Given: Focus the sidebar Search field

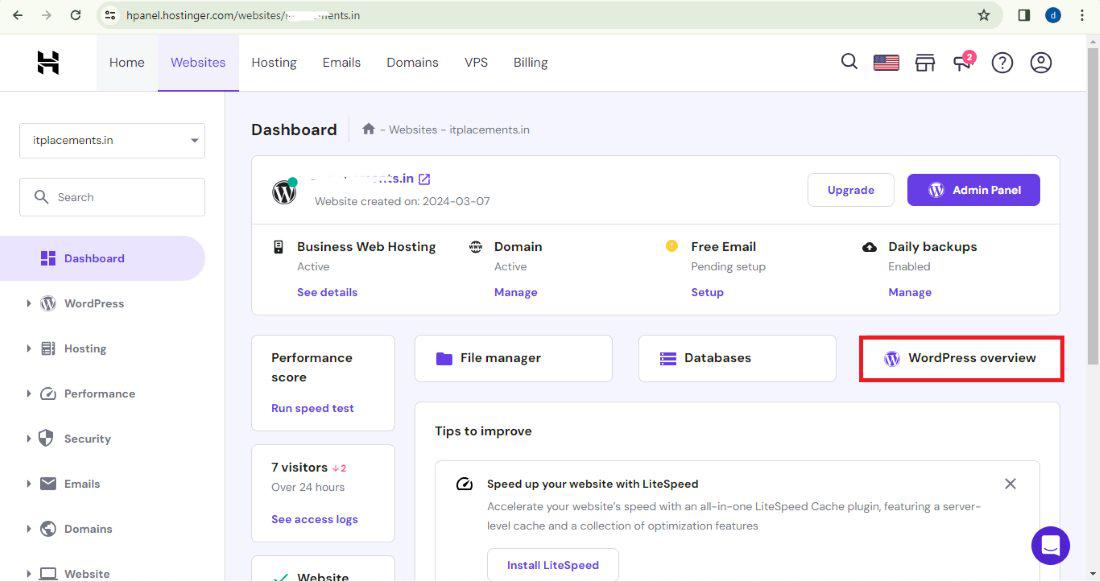Looking at the screenshot, I should (112, 197).
